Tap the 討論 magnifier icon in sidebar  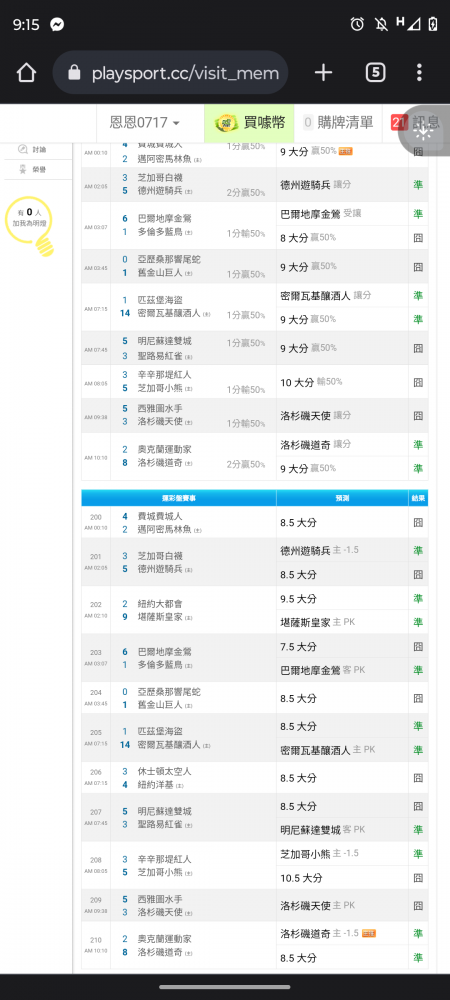coord(23,149)
